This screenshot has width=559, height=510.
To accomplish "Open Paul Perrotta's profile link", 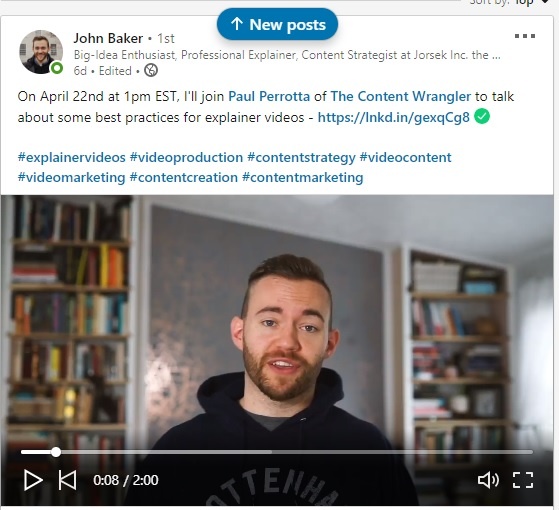I will click(x=269, y=97).
